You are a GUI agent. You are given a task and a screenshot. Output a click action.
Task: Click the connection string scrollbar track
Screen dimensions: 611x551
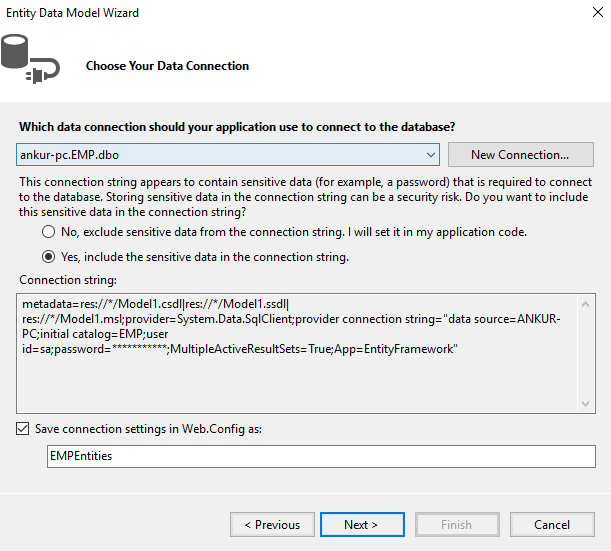tap(586, 353)
